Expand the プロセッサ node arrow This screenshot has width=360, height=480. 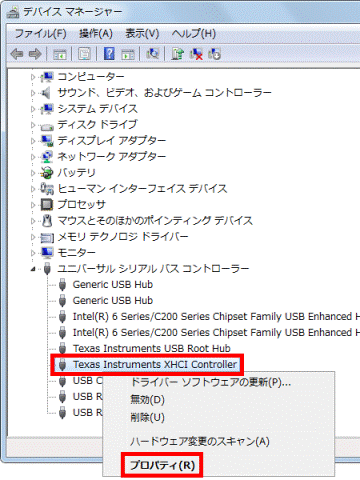33,205
